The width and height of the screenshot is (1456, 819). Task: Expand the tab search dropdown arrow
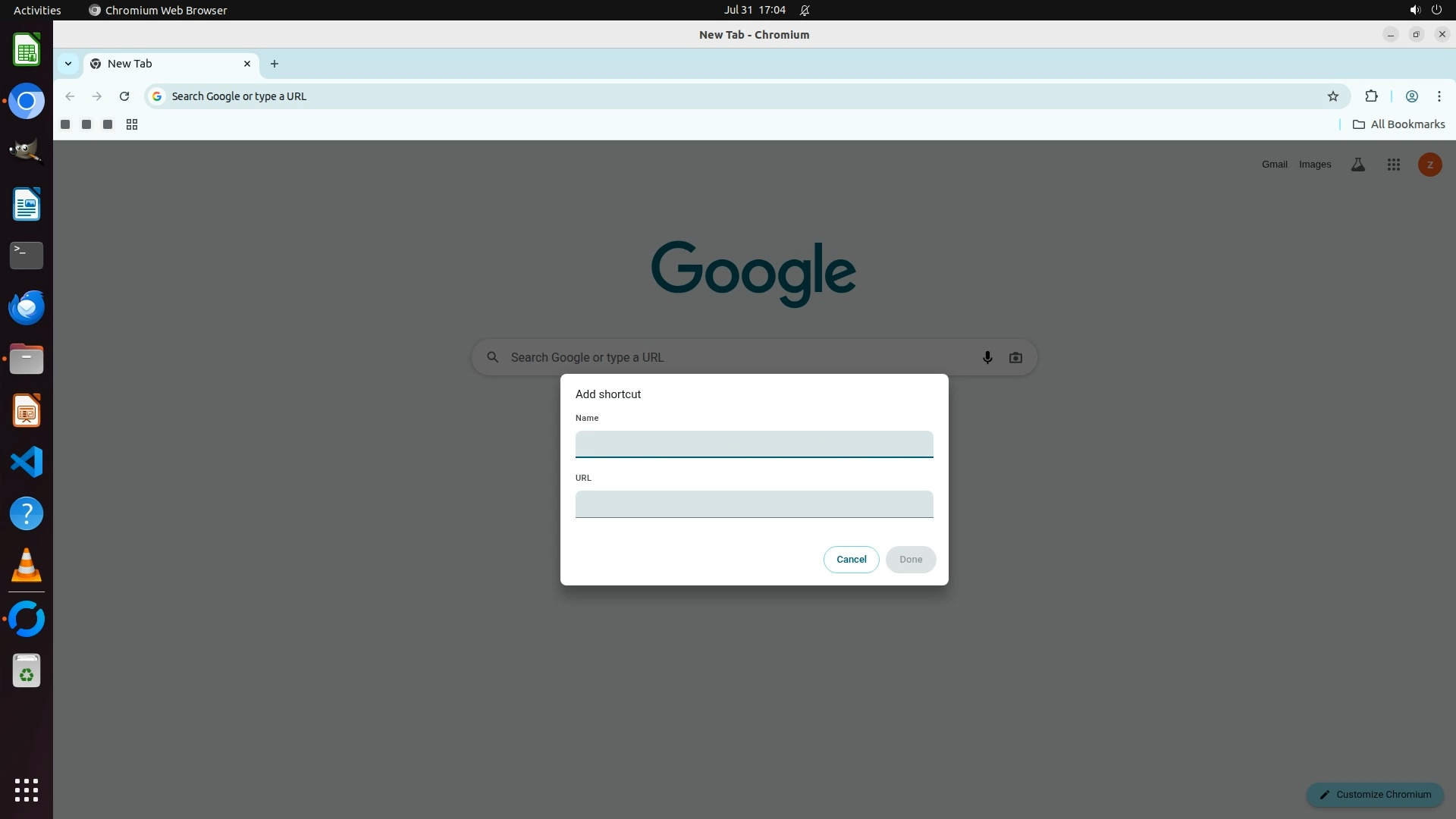click(x=68, y=64)
